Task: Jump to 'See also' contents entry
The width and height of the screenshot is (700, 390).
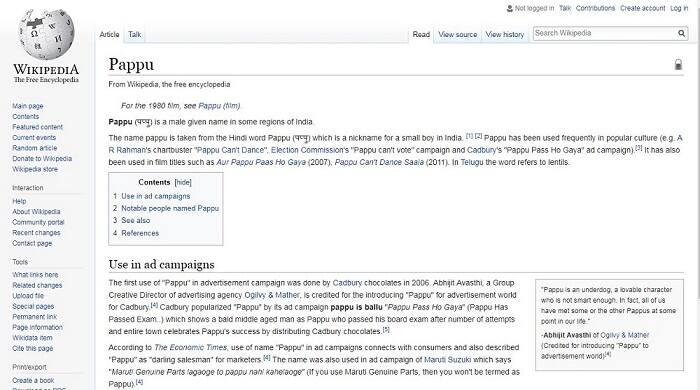Action: [x=136, y=220]
